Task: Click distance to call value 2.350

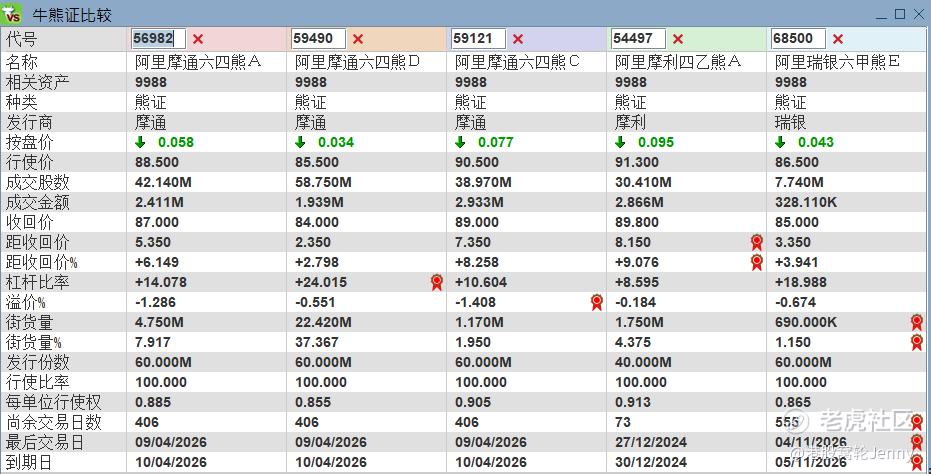Action: [x=313, y=242]
